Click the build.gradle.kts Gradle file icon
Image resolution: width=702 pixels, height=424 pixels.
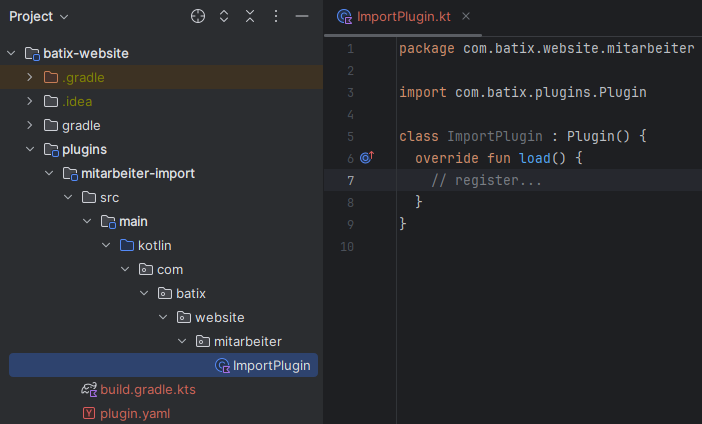tap(89, 389)
